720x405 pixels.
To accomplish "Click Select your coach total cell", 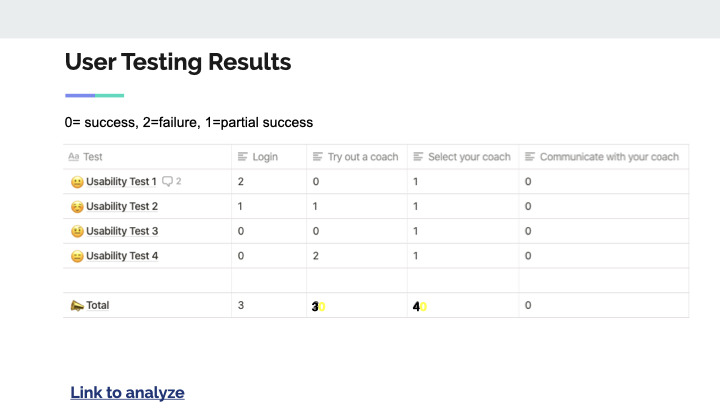I will pos(463,305).
